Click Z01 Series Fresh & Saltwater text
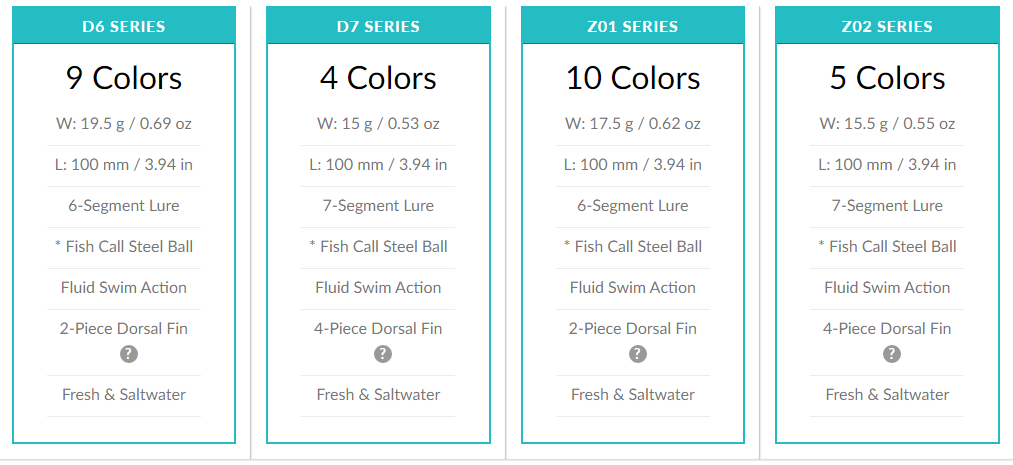The height and width of the screenshot is (465, 1013). pos(633,395)
